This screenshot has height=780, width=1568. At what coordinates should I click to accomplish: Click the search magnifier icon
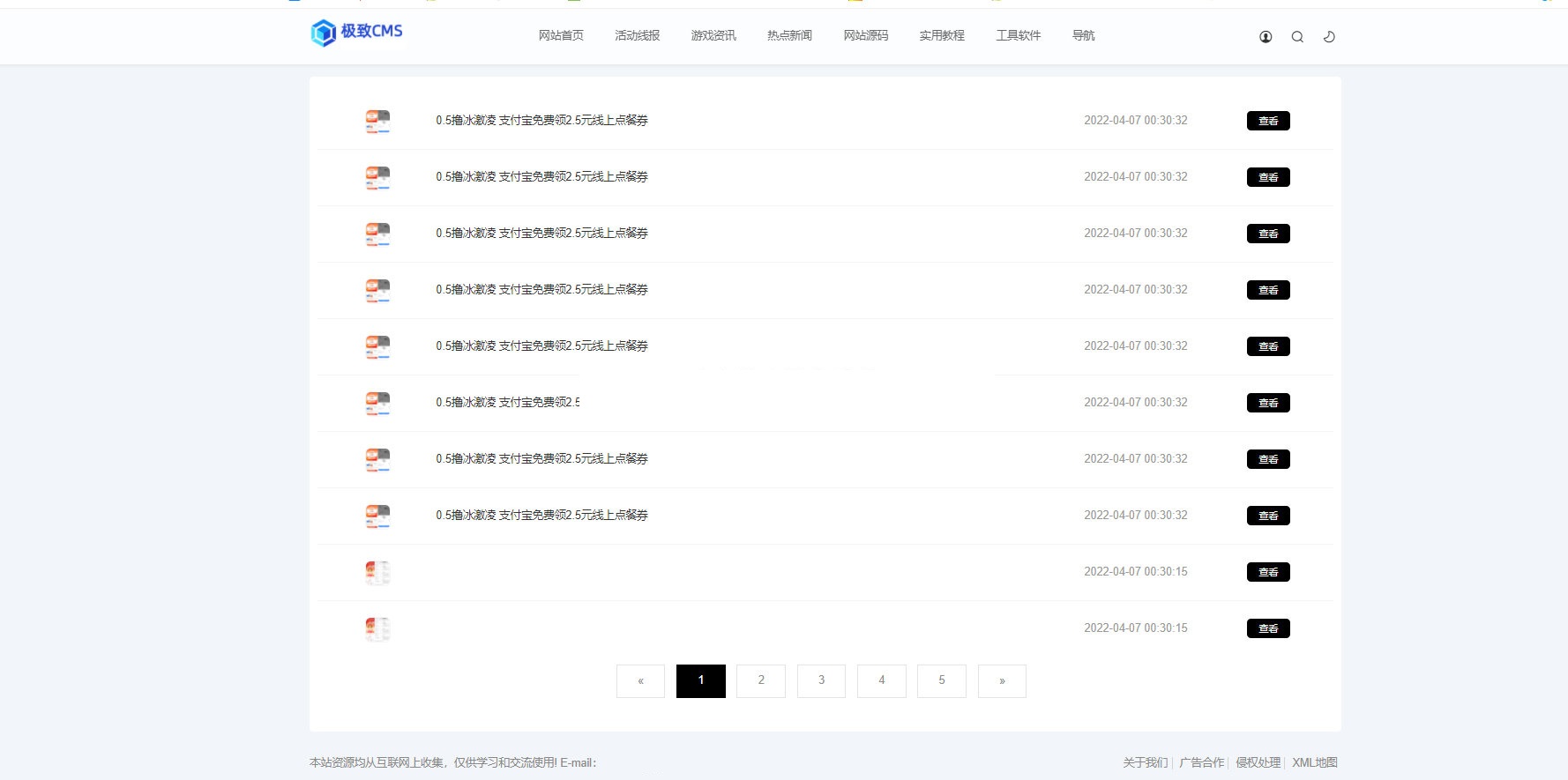click(x=1297, y=37)
